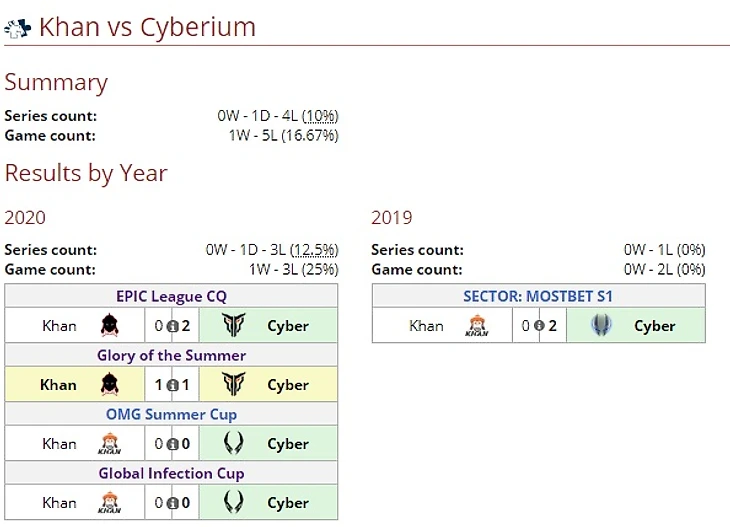This screenshot has width=730, height=527.
Task: Open the Glory of the Summer link
Action: click(x=171, y=356)
